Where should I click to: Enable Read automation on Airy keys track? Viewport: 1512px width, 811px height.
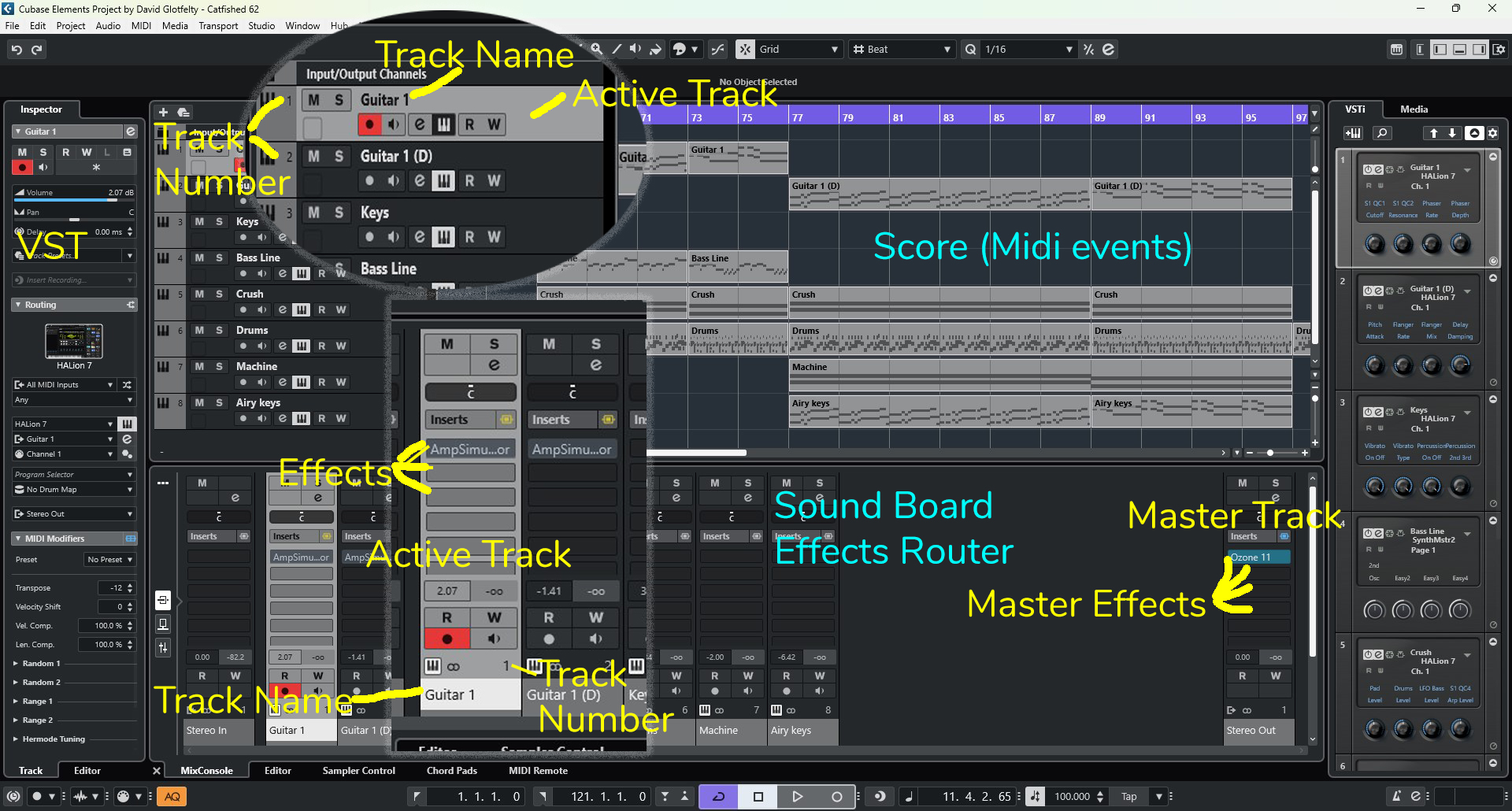tap(321, 418)
